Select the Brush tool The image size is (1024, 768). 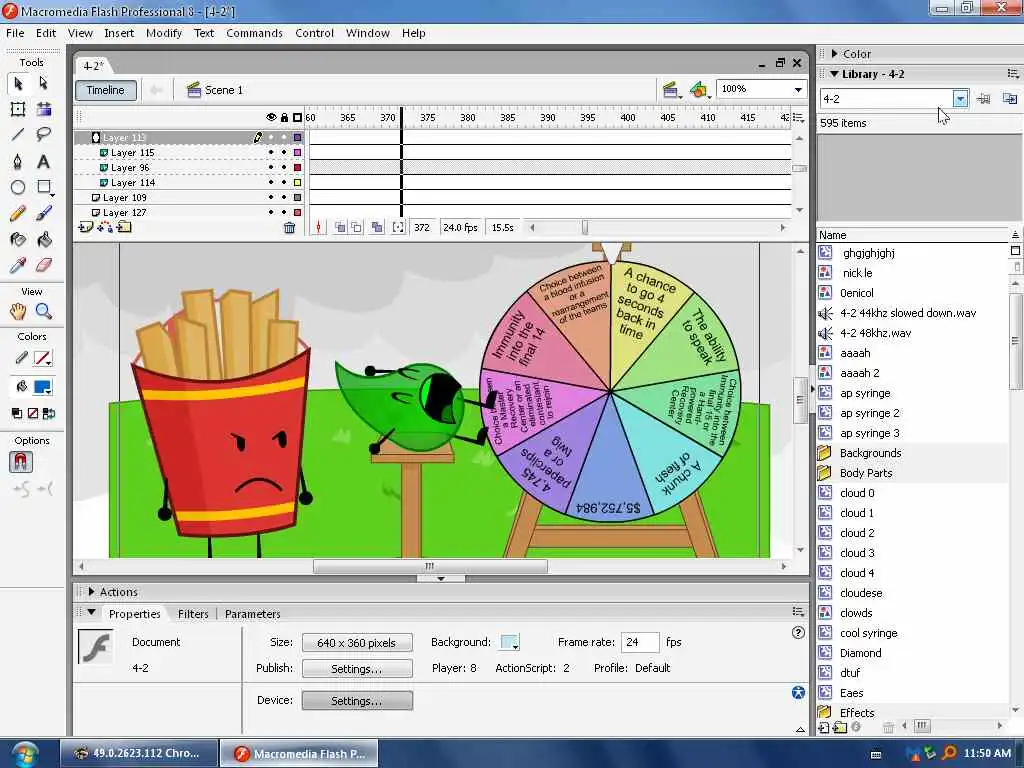point(44,214)
